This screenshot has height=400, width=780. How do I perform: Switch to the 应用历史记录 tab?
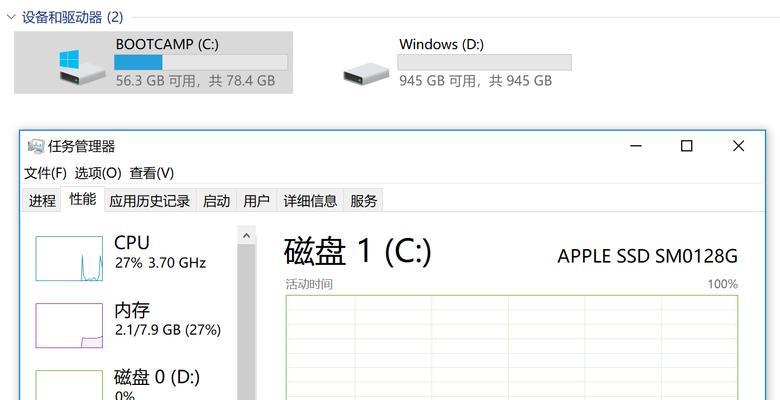click(150, 200)
